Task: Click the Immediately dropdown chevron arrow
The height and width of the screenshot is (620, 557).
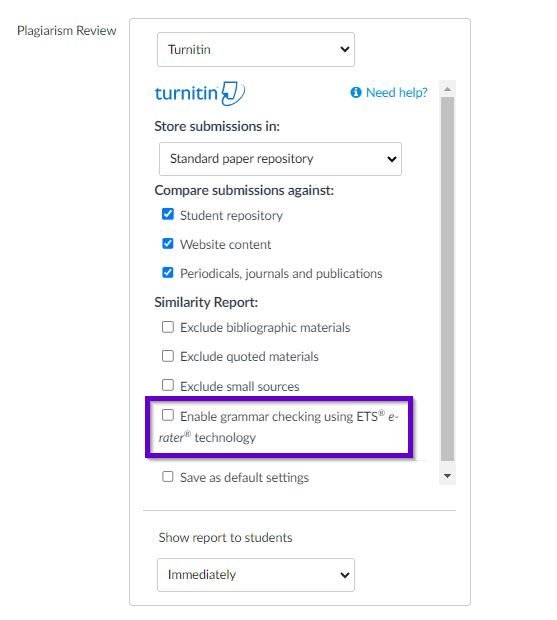Action: 345,575
